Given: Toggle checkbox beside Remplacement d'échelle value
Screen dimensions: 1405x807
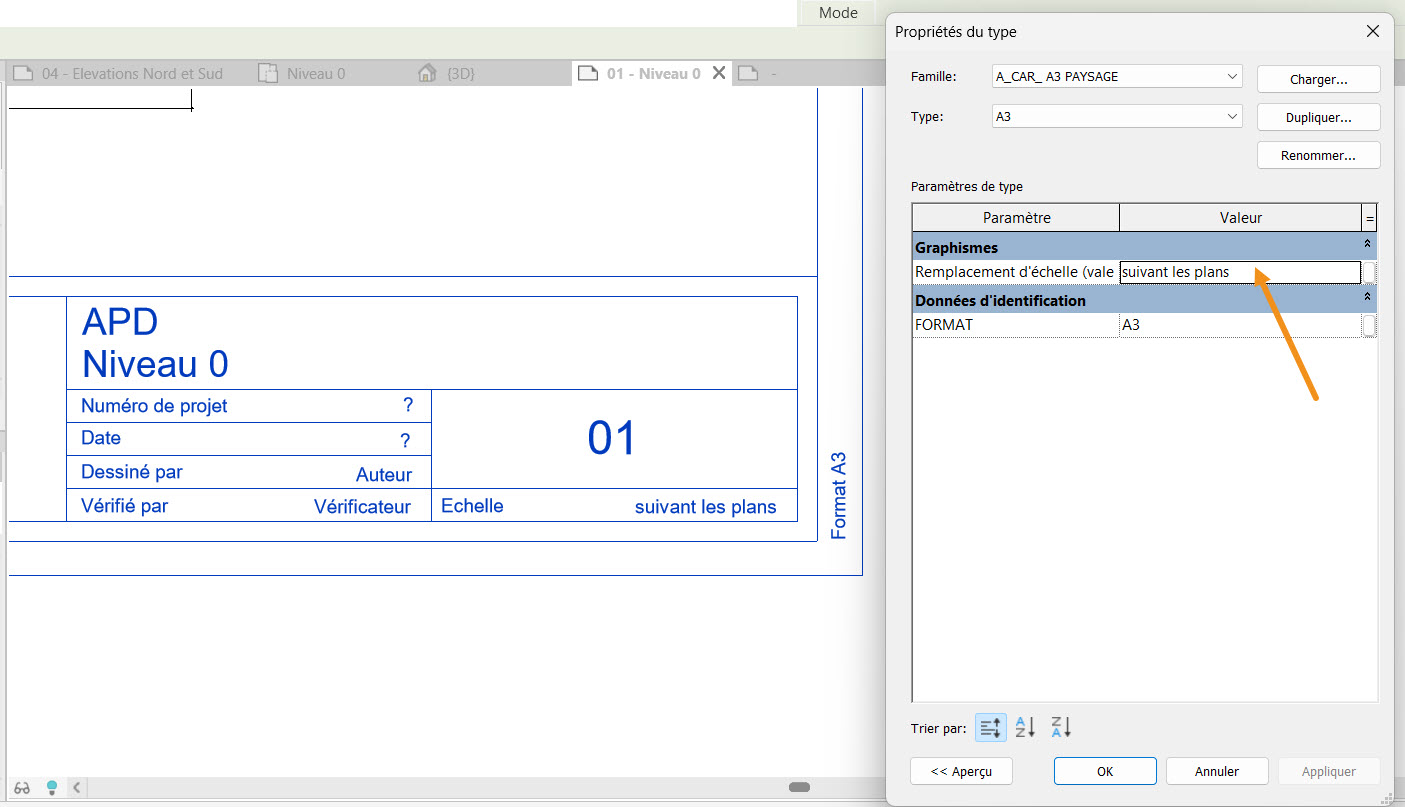Looking at the screenshot, I should pyautogui.click(x=1369, y=272).
